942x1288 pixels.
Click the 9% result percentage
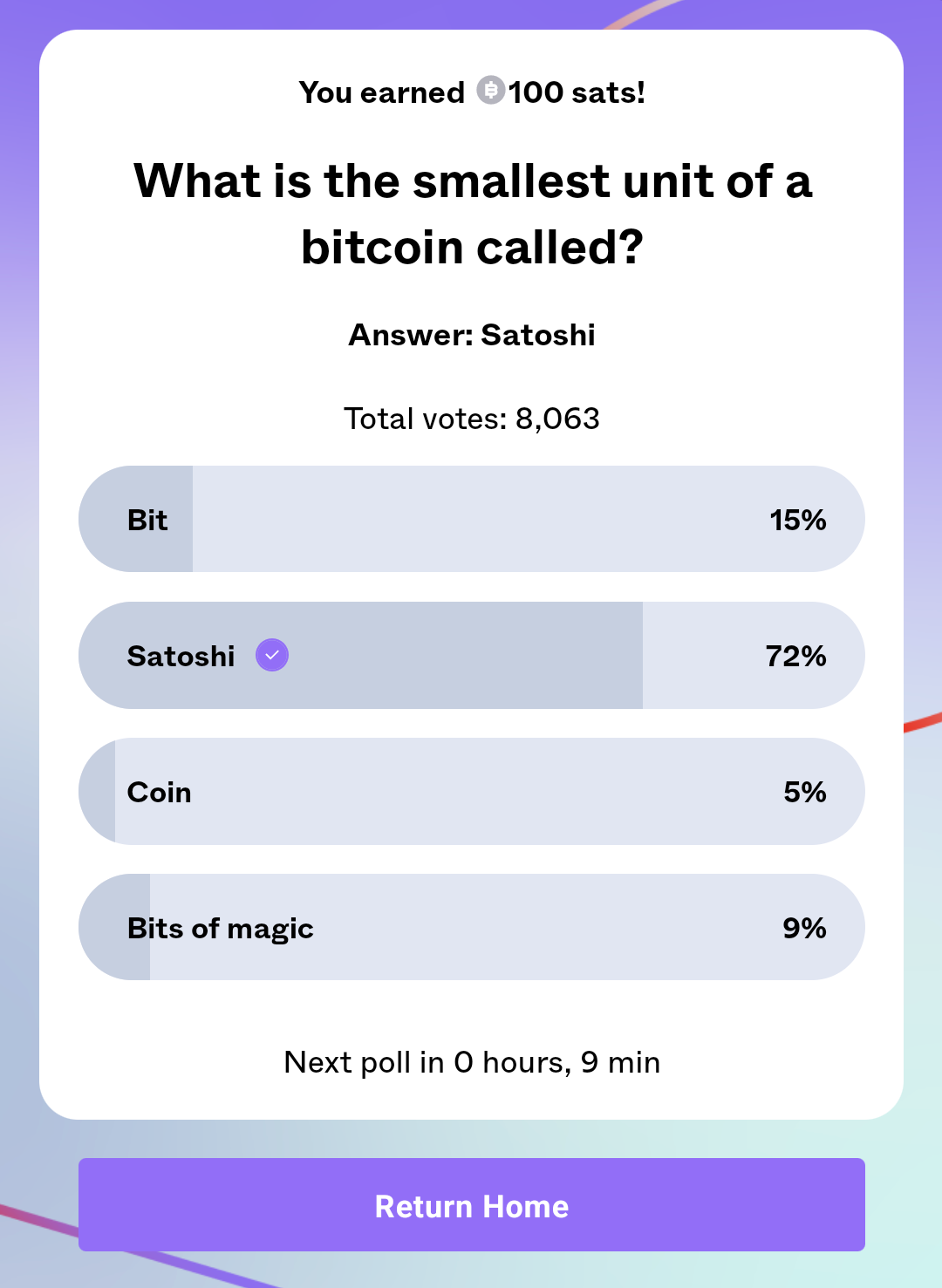(x=804, y=928)
